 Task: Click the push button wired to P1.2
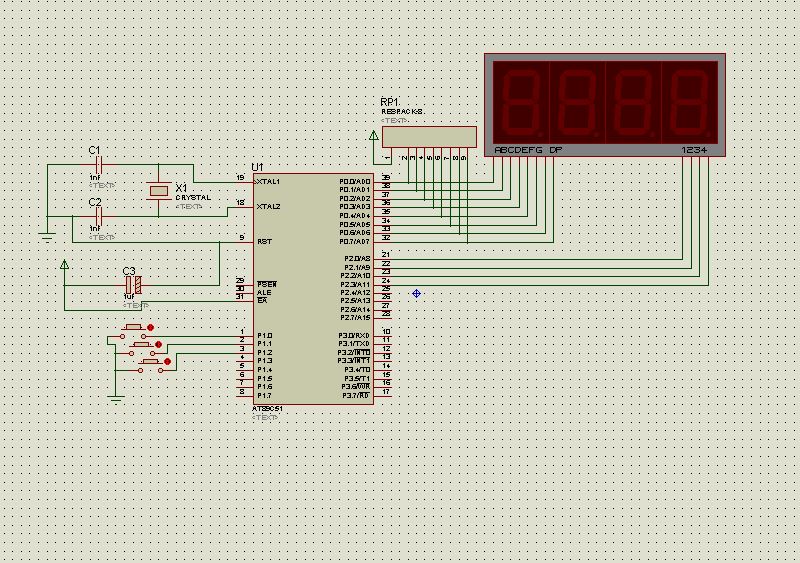point(151,365)
